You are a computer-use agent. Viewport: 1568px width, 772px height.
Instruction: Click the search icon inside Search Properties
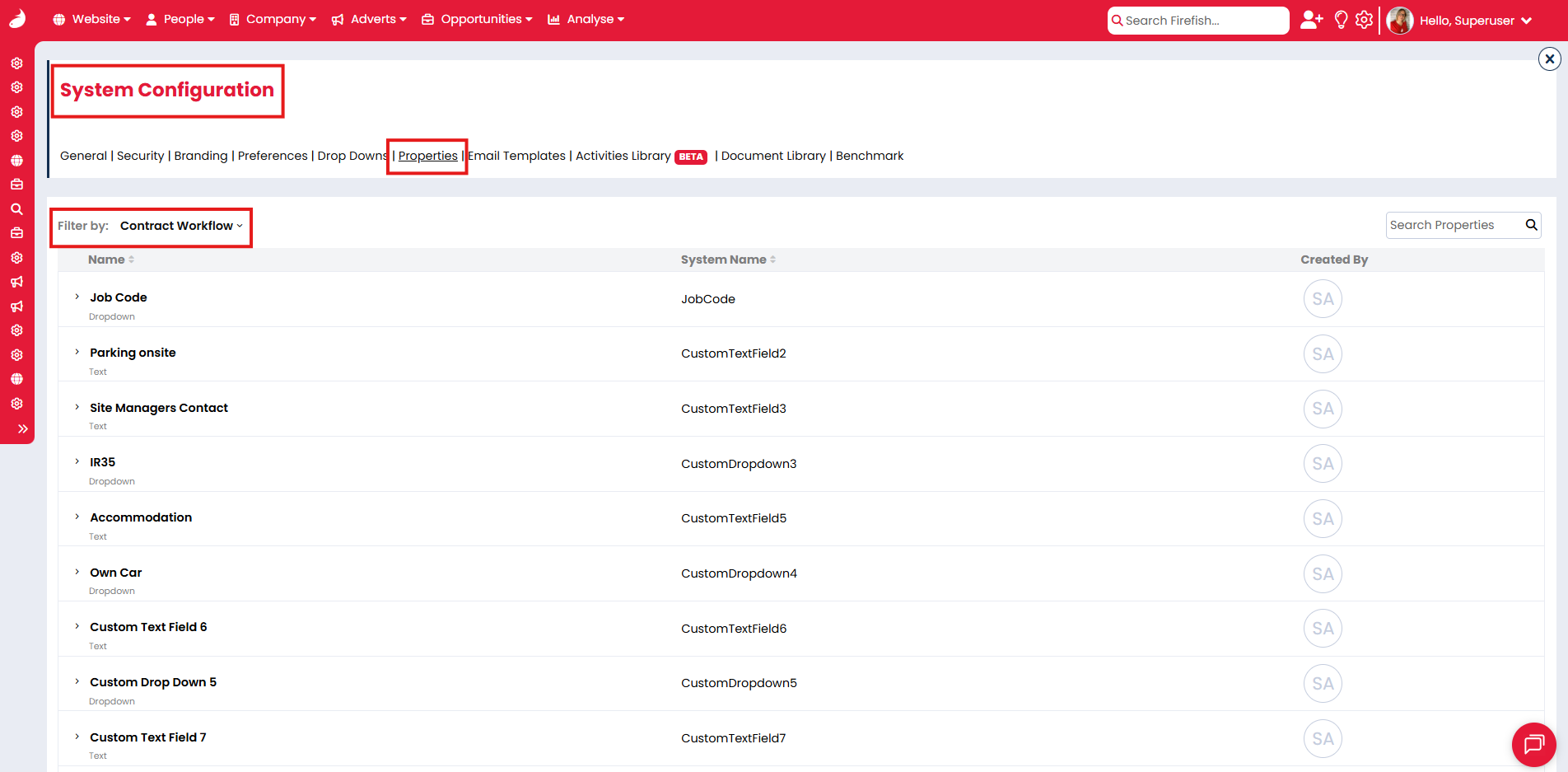[x=1531, y=225]
